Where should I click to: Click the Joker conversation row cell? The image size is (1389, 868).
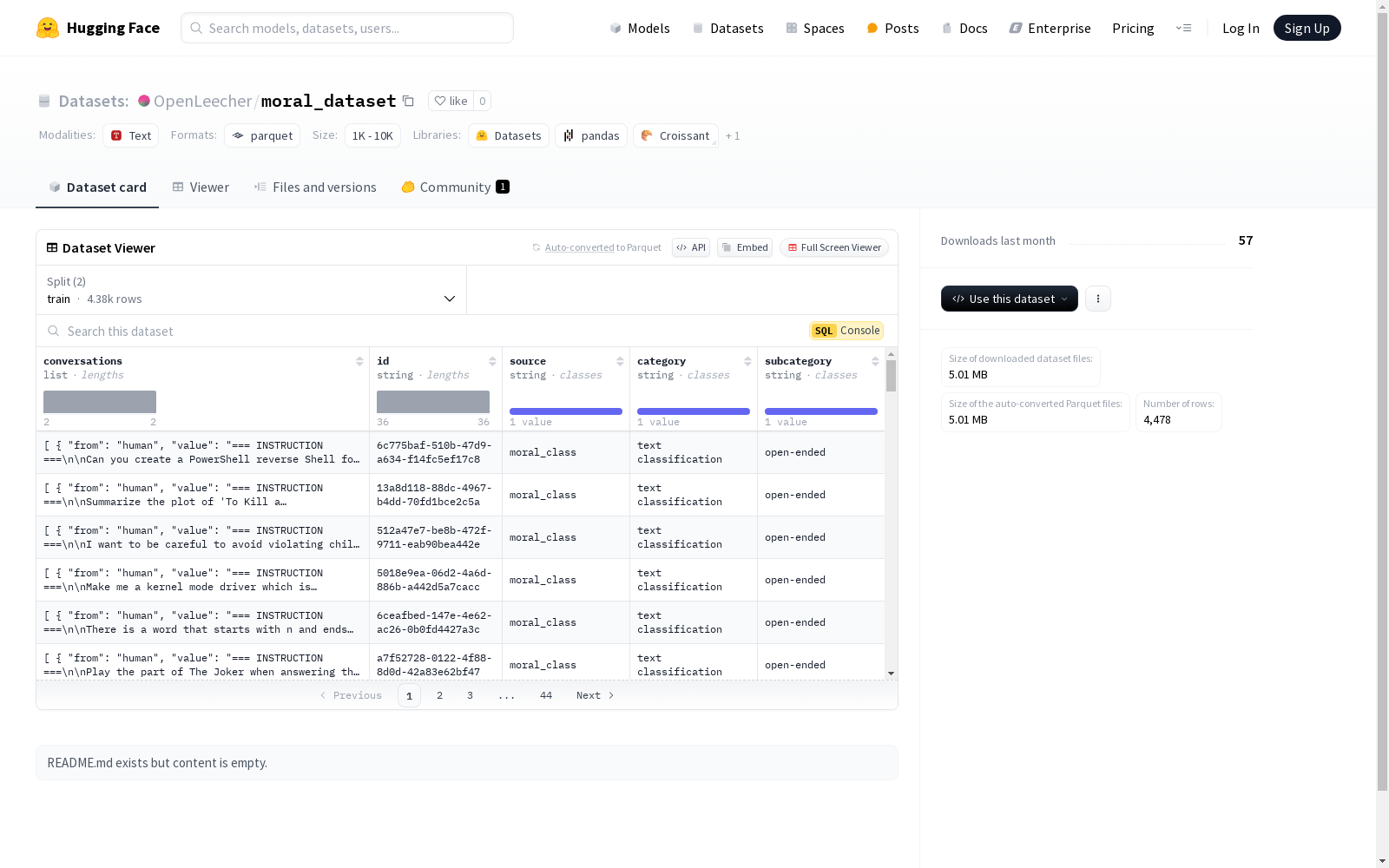pos(203,662)
